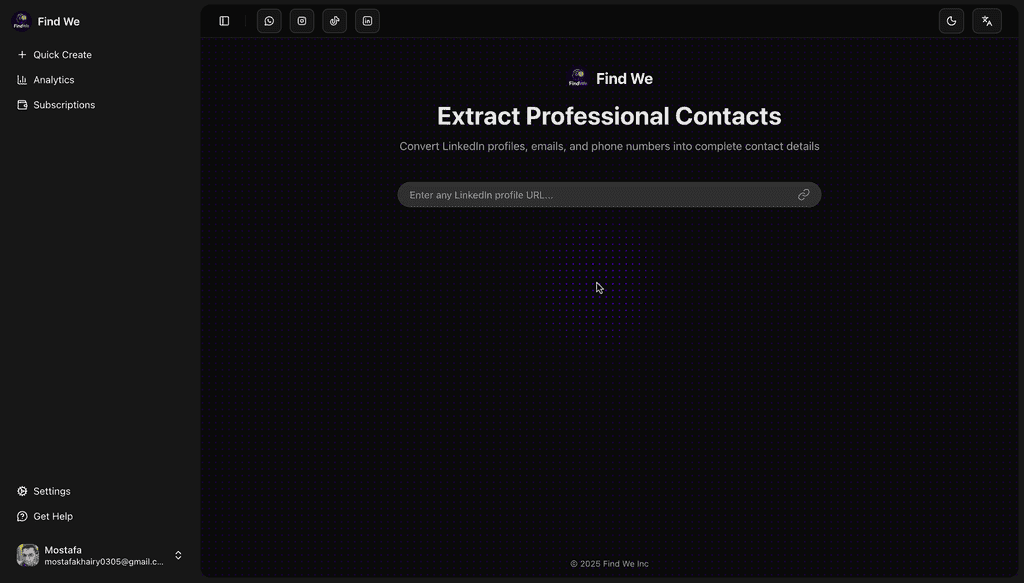Click the wallet icon beside Subscriptions
The height and width of the screenshot is (583, 1024).
[x=22, y=104]
